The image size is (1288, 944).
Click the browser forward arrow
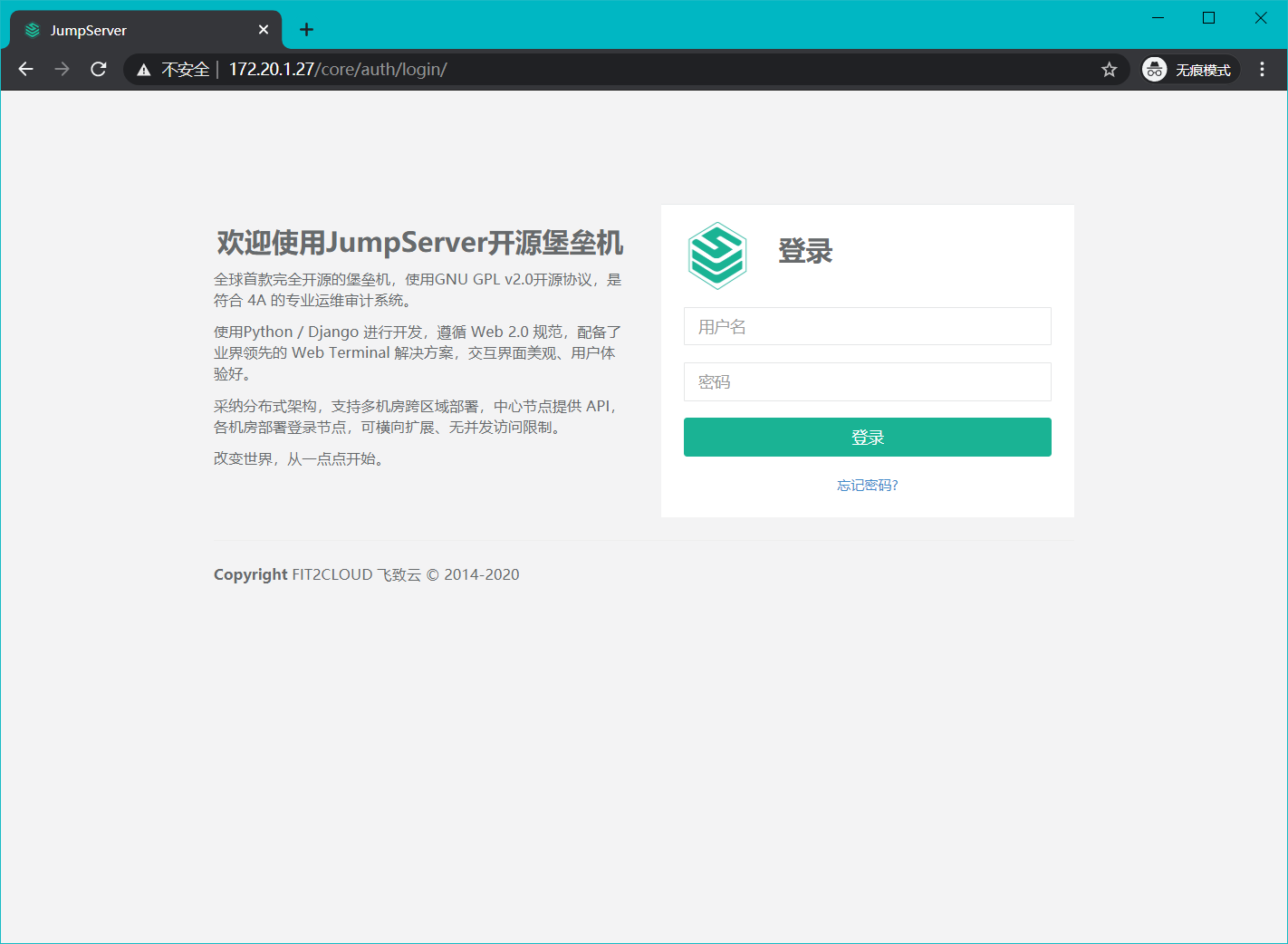[62, 69]
